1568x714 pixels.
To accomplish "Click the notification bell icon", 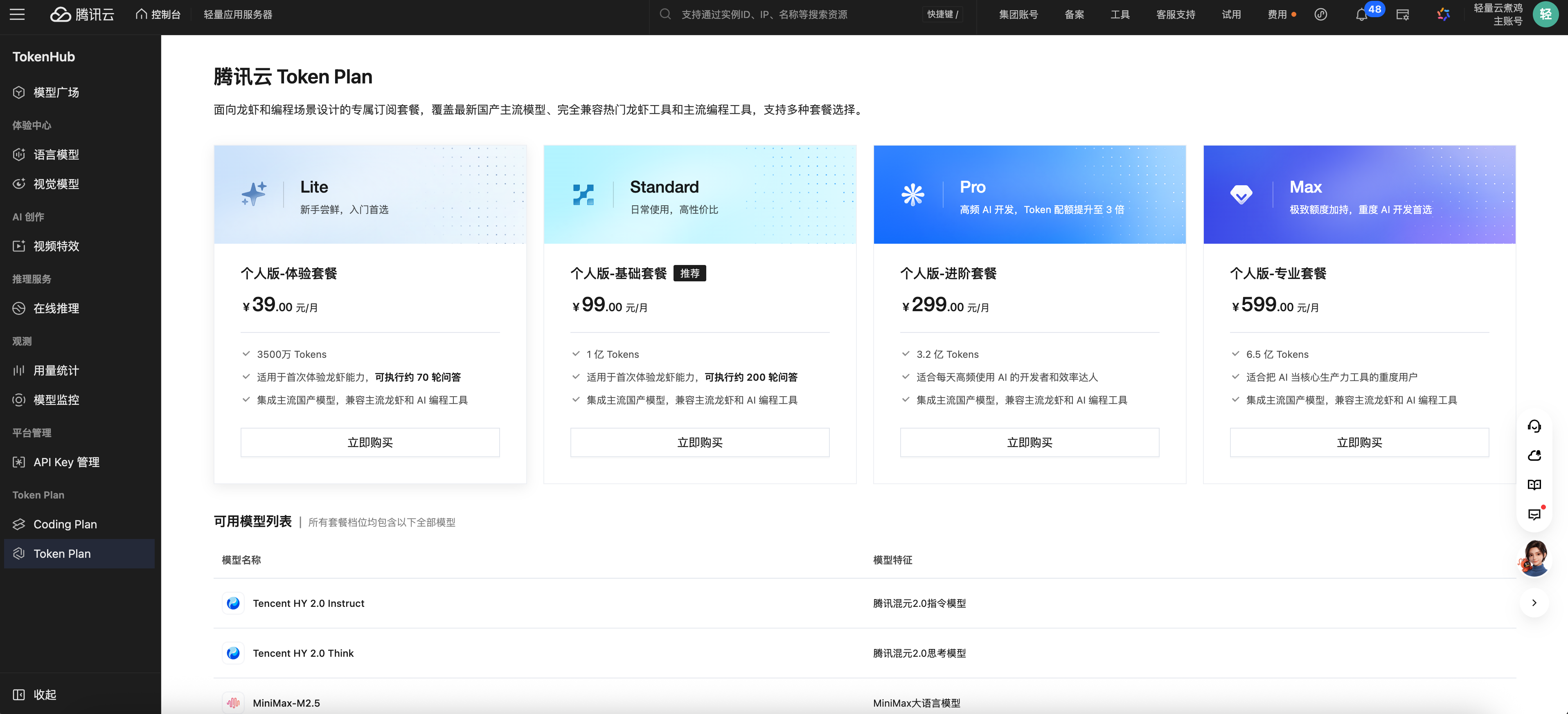I will (1362, 15).
